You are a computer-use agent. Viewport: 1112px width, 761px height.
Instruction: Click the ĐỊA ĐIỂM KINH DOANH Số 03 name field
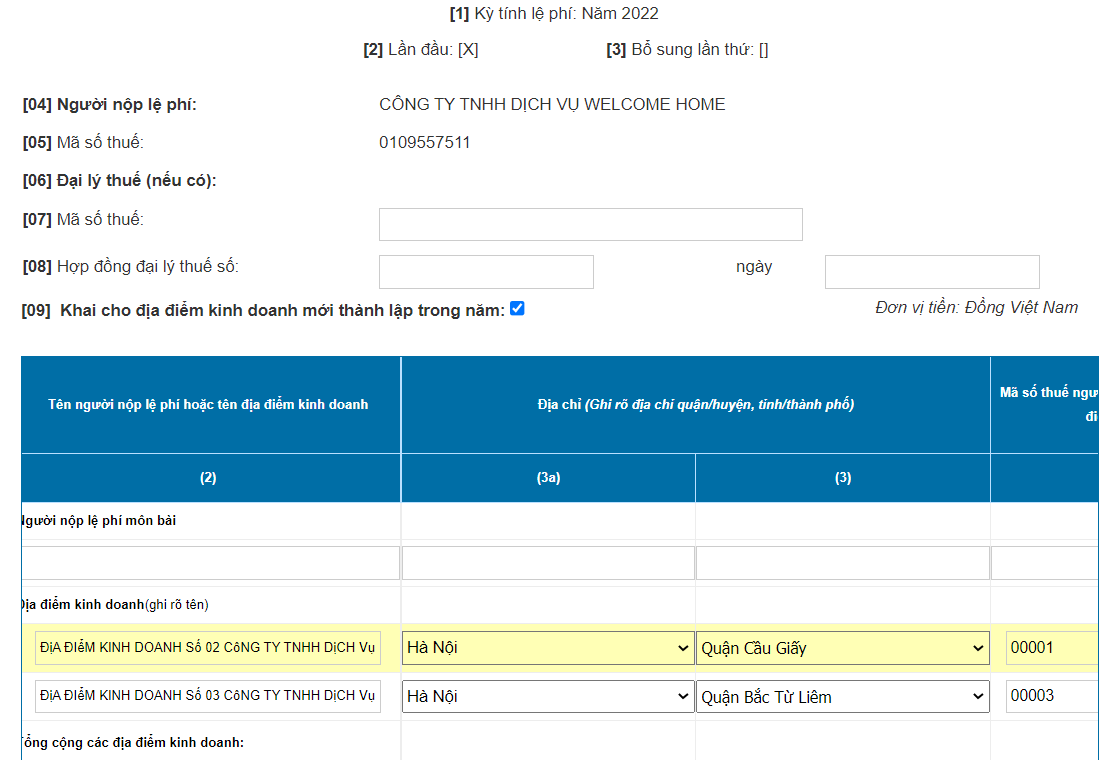pos(208,697)
